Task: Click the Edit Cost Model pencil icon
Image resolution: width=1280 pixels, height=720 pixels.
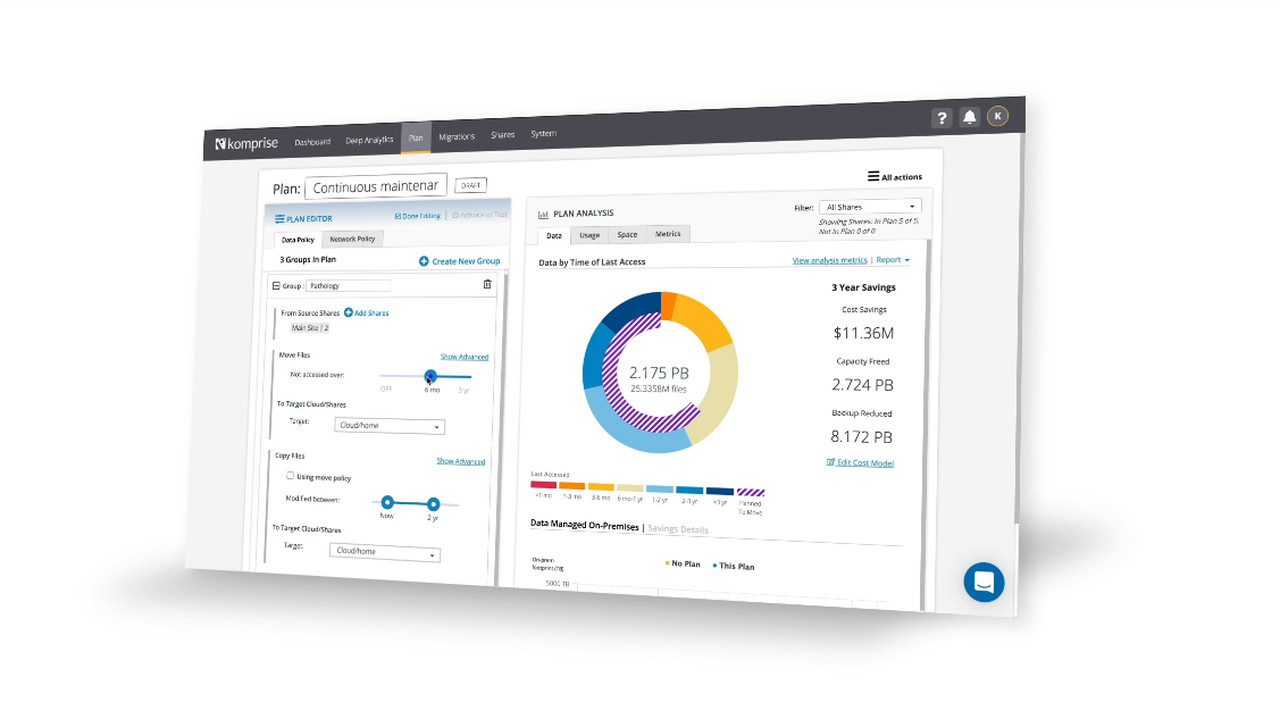Action: 831,462
